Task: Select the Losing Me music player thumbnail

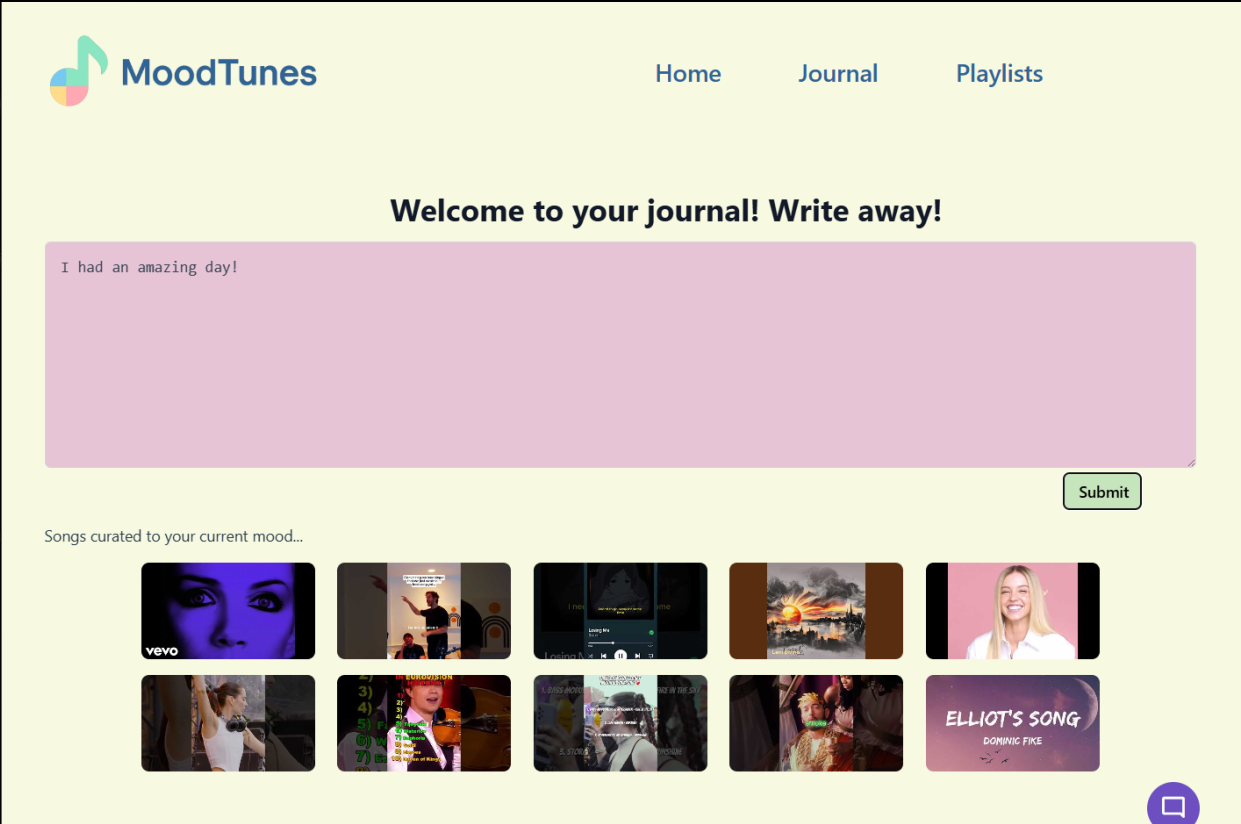Action: point(620,611)
